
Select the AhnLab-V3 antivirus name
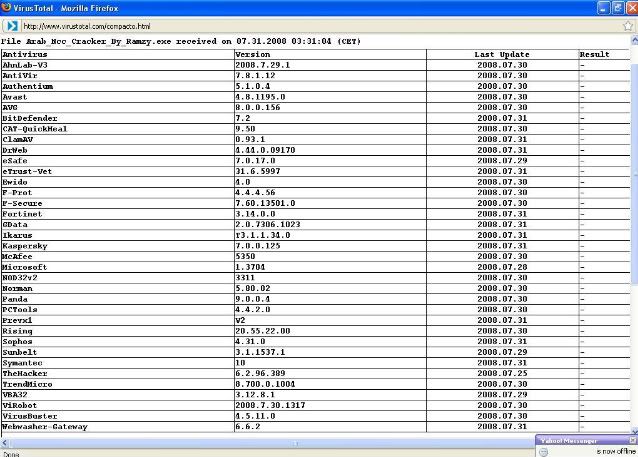click(x=25, y=65)
